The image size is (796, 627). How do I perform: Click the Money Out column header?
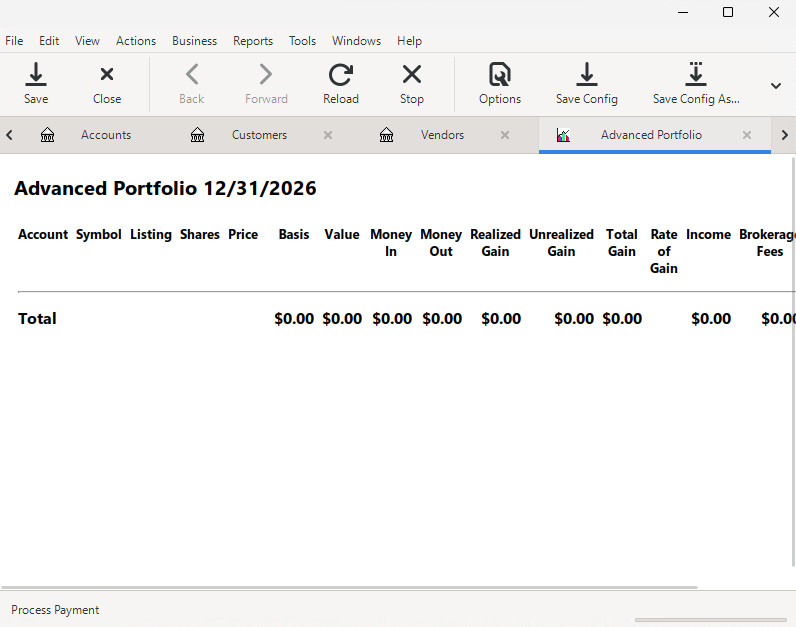pos(441,243)
